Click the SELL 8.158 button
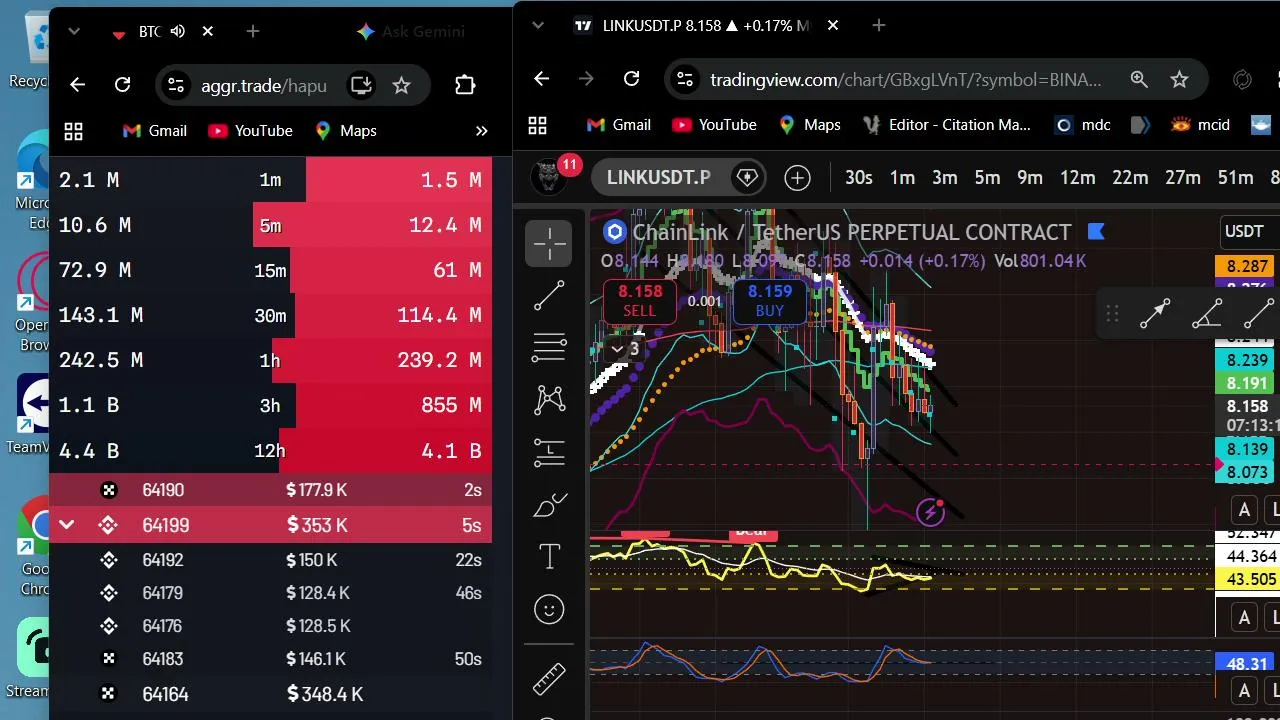1280x720 pixels. (640, 301)
